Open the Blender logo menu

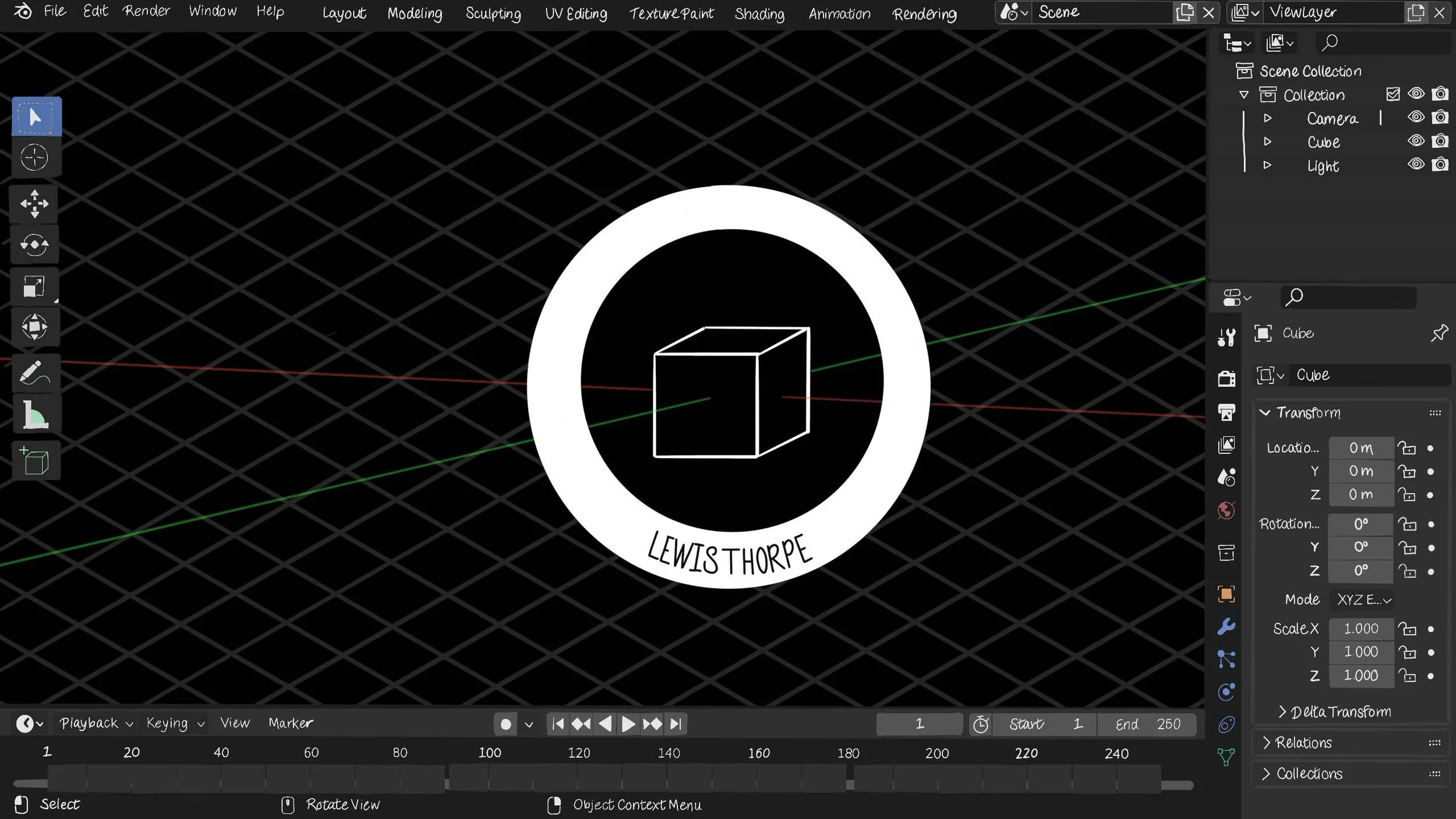click(23, 11)
